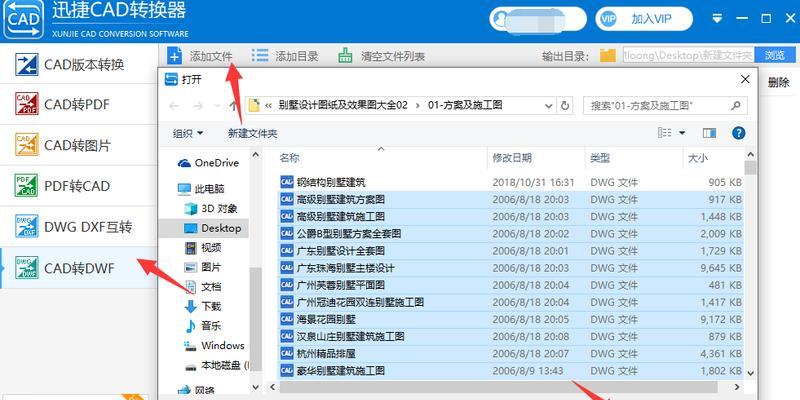Select the file 广东珠海别墅主楼设计
This screenshot has width=800, height=400.
point(510,268)
